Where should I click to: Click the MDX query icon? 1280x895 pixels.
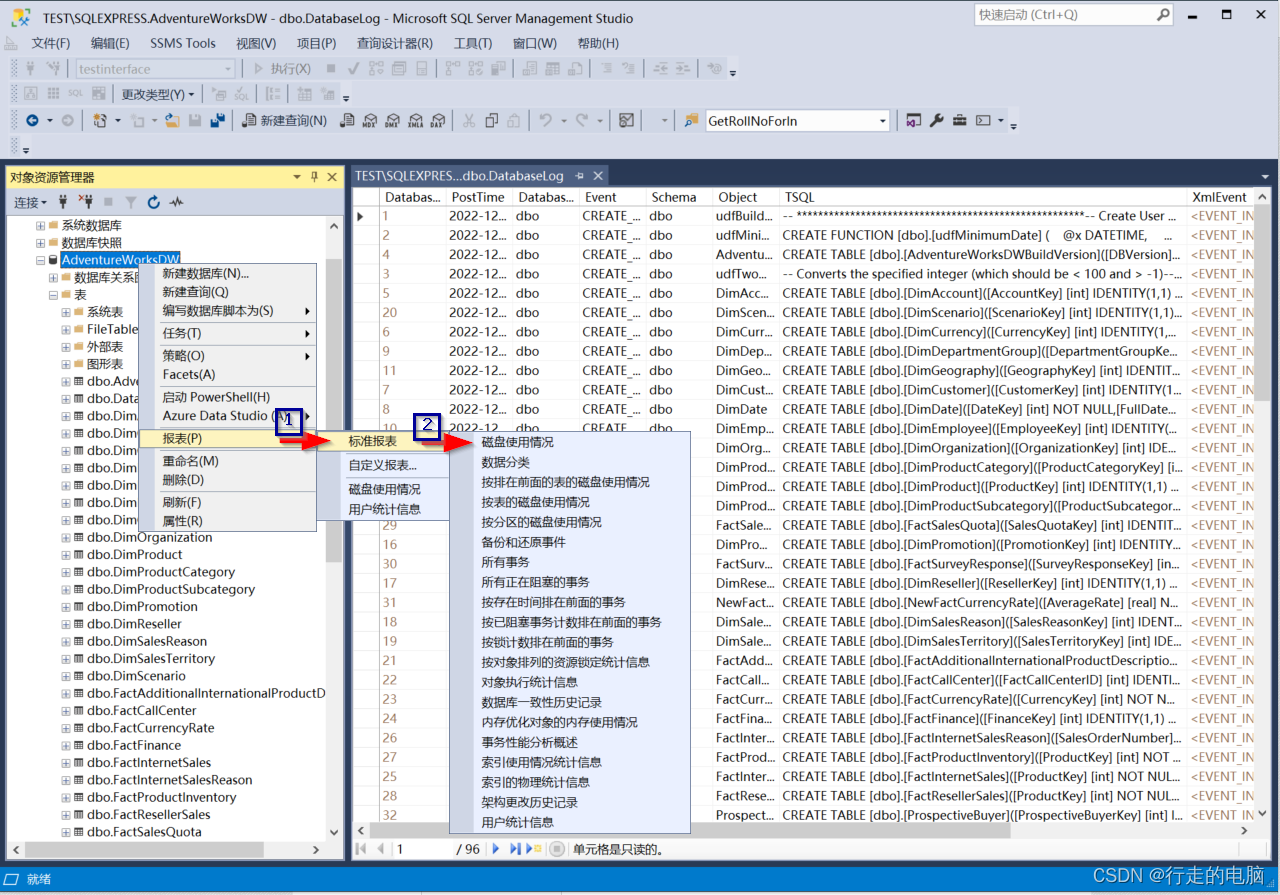point(370,121)
